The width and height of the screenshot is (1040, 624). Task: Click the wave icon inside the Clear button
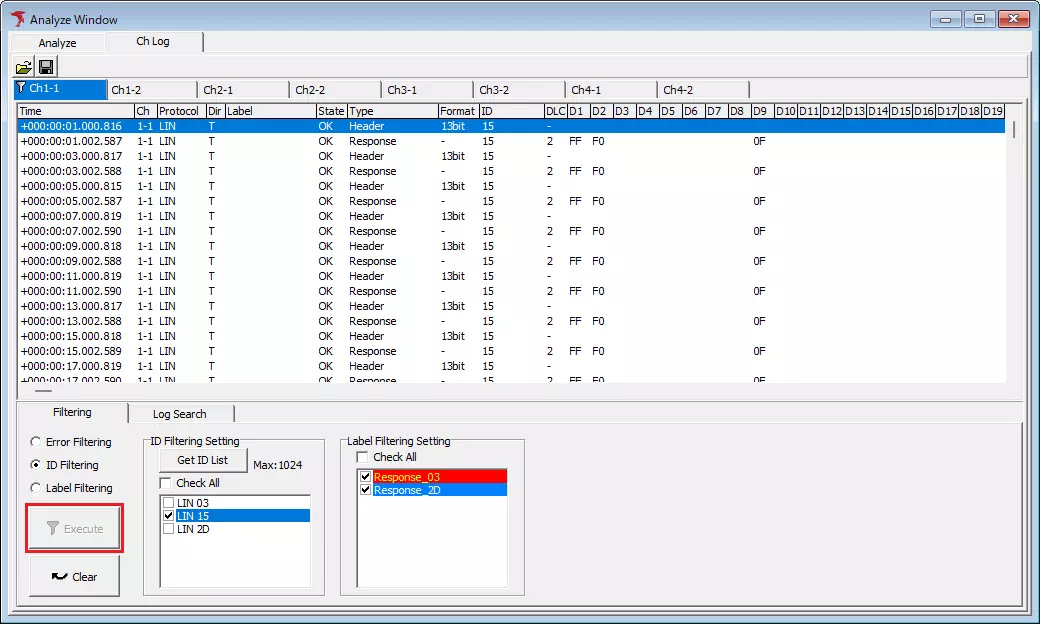pos(60,576)
